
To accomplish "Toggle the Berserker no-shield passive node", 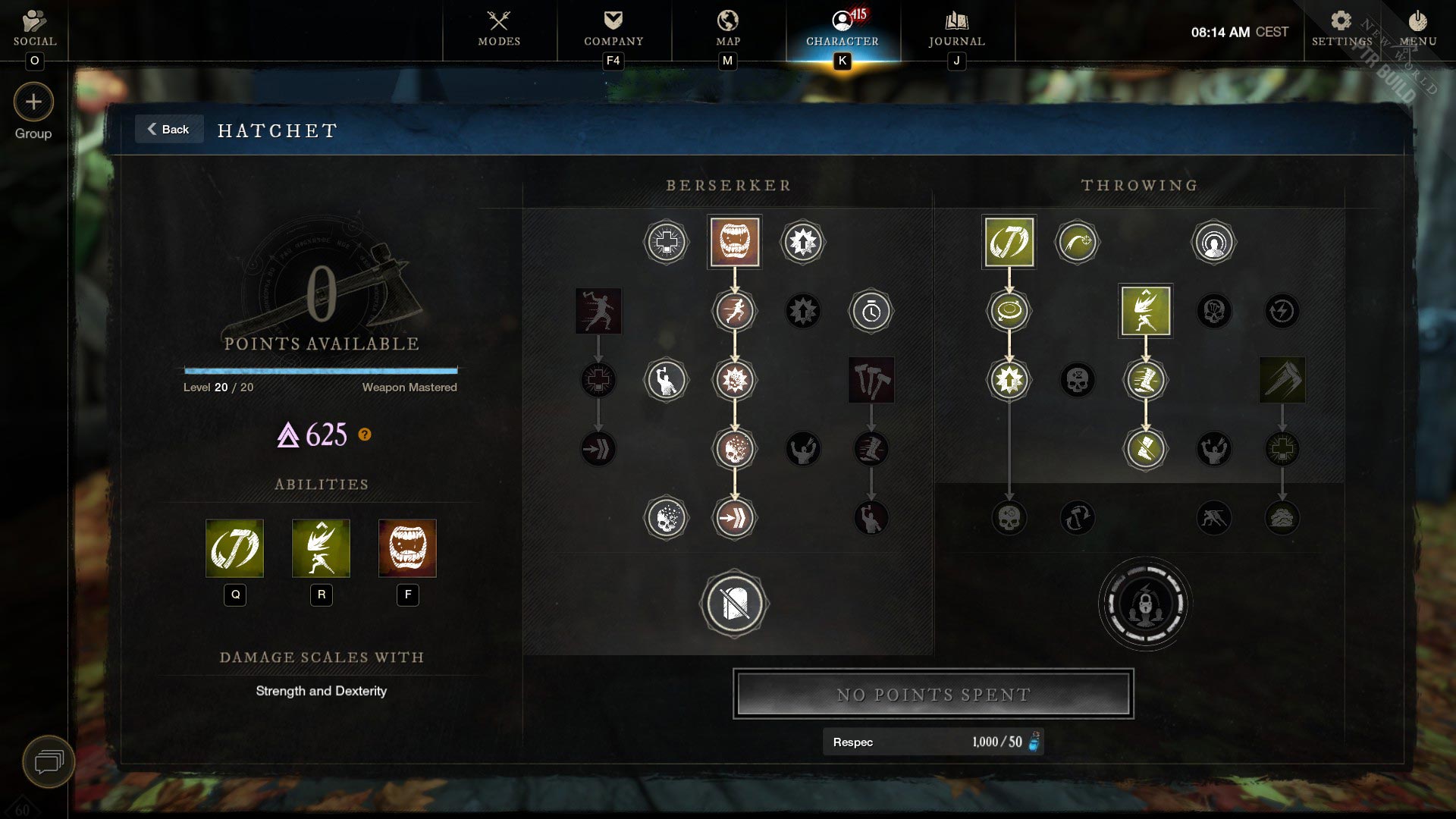I will [734, 604].
